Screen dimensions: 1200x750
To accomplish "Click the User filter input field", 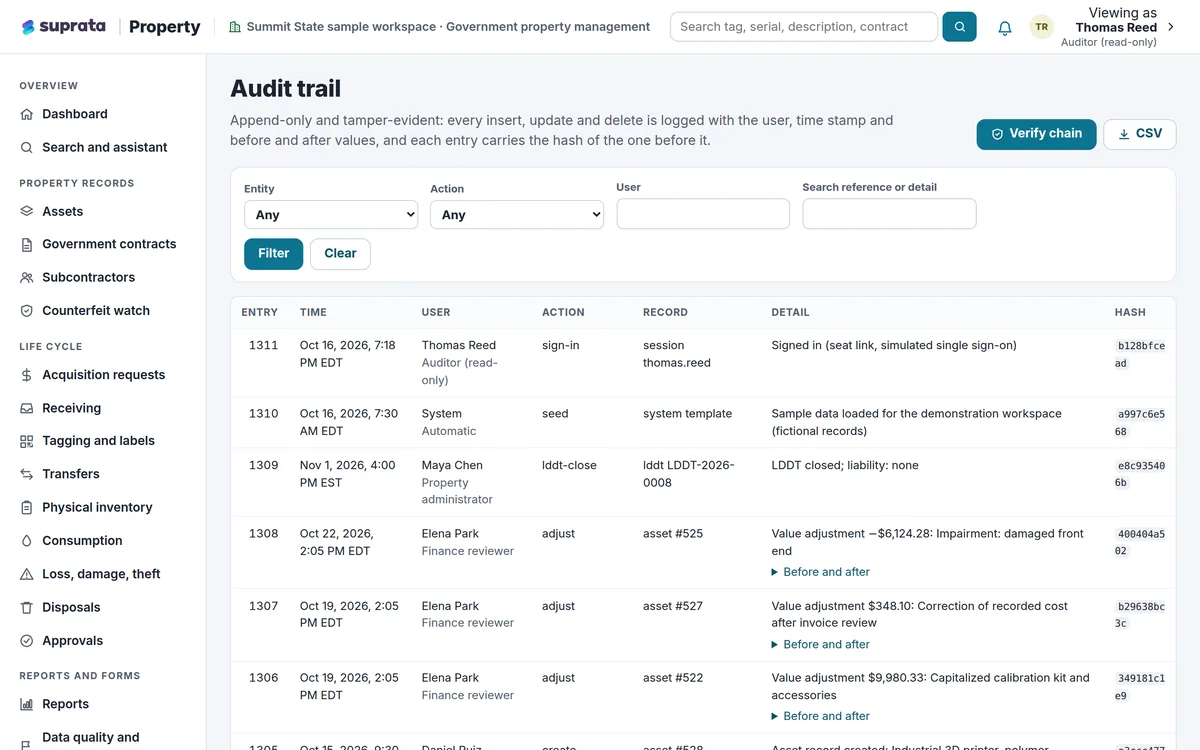I will [703, 213].
